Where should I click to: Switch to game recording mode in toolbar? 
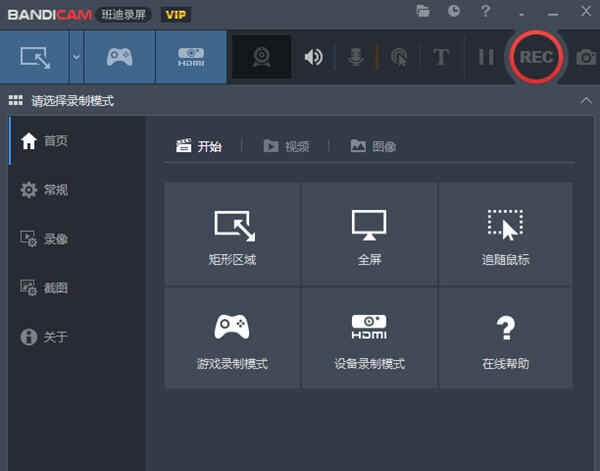coord(119,57)
